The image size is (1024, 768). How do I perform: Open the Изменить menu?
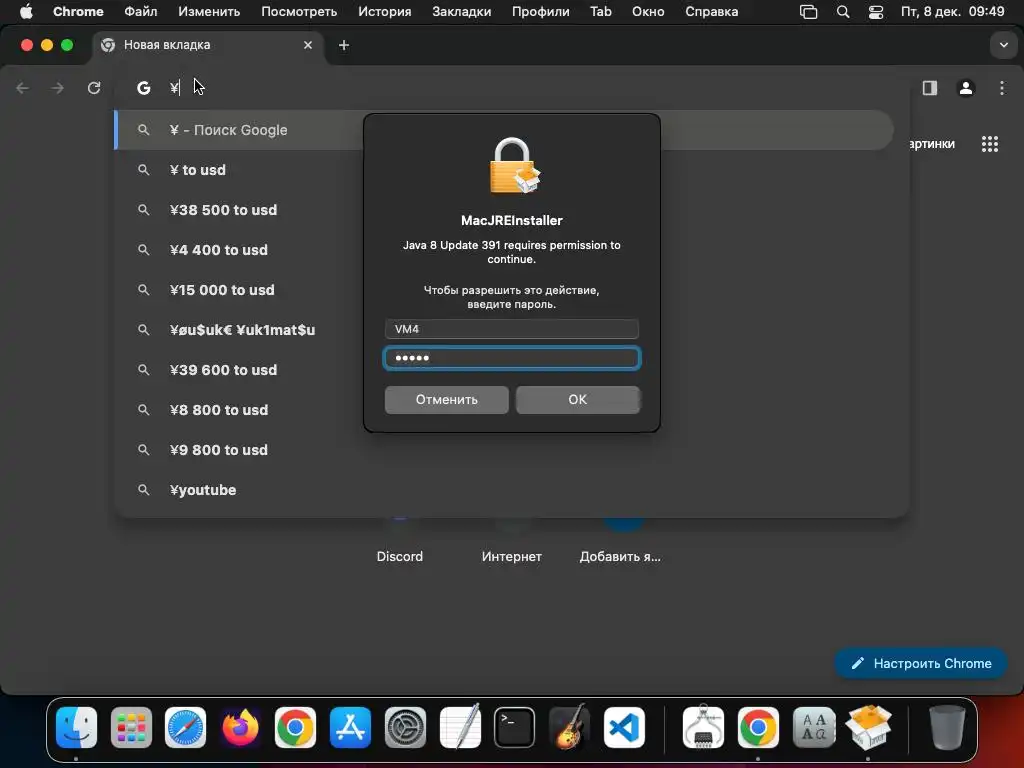point(209,12)
